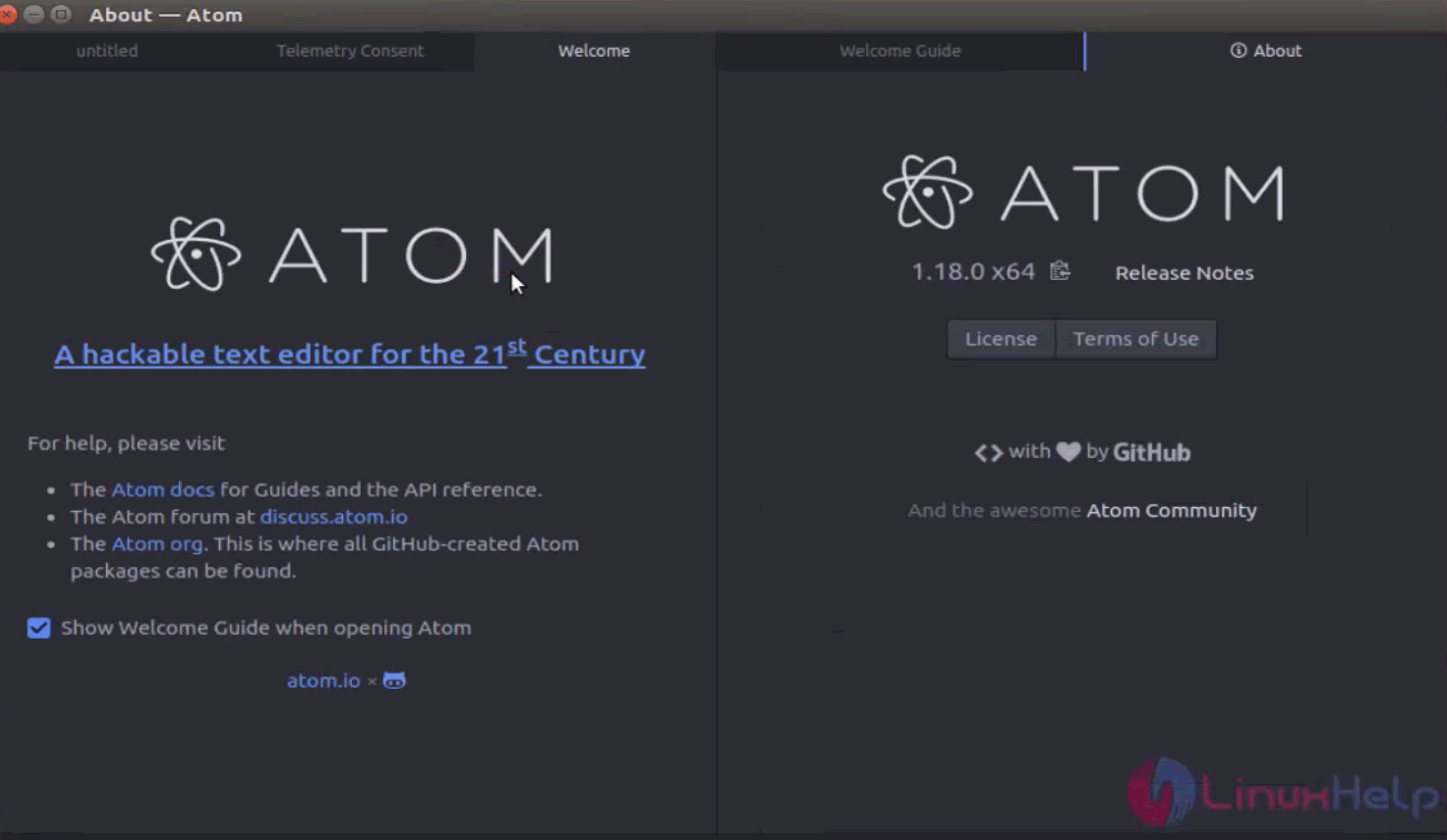Open the License button

(1001, 339)
